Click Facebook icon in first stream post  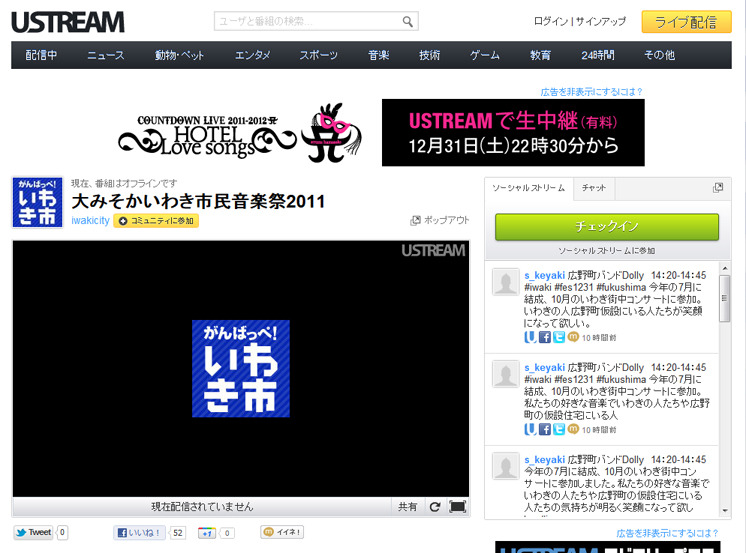tap(545, 338)
